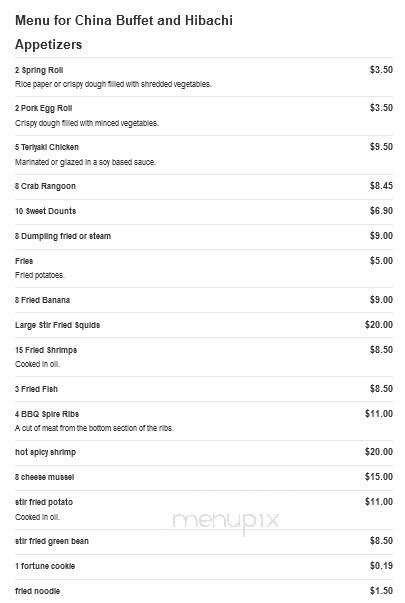Click the Fries menu item
The width and height of the screenshot is (405, 603).
[x=24, y=261]
